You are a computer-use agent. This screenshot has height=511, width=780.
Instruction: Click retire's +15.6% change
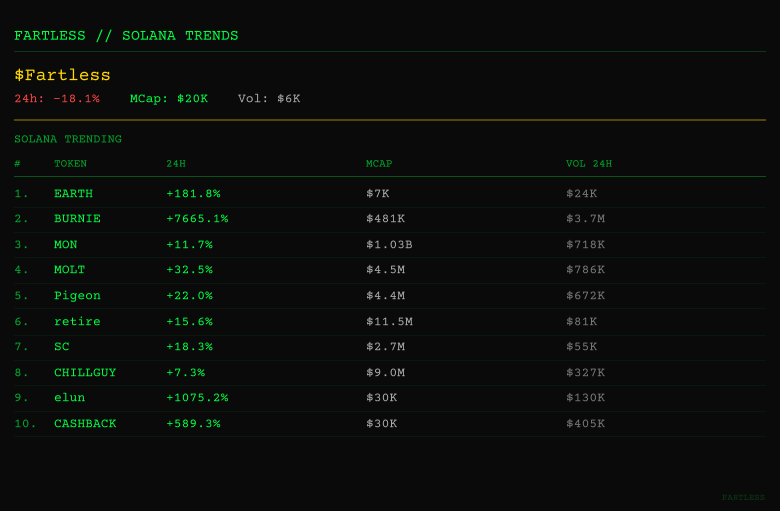189,321
